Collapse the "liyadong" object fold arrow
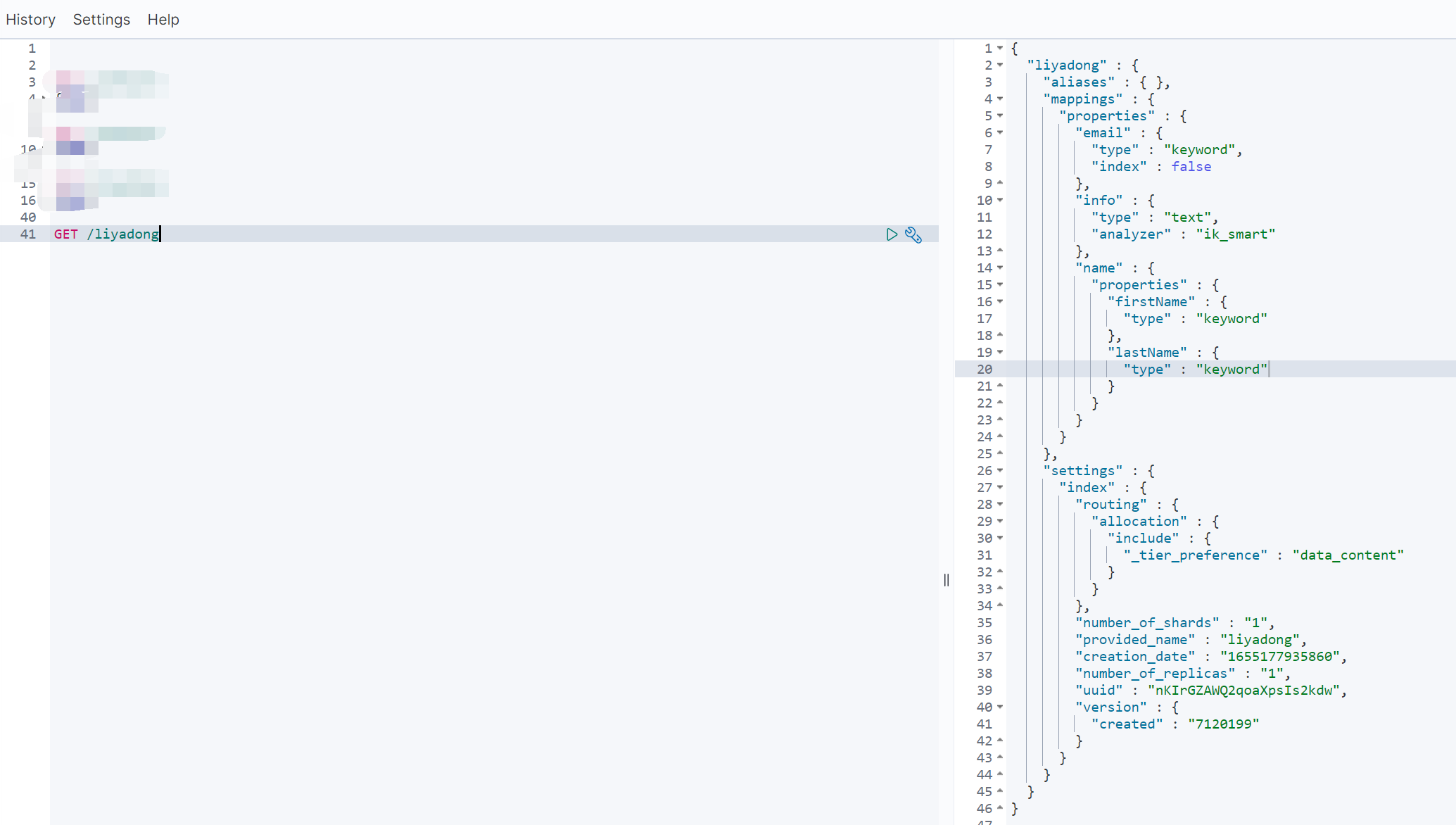Image resolution: width=1456 pixels, height=825 pixels. [x=1000, y=65]
